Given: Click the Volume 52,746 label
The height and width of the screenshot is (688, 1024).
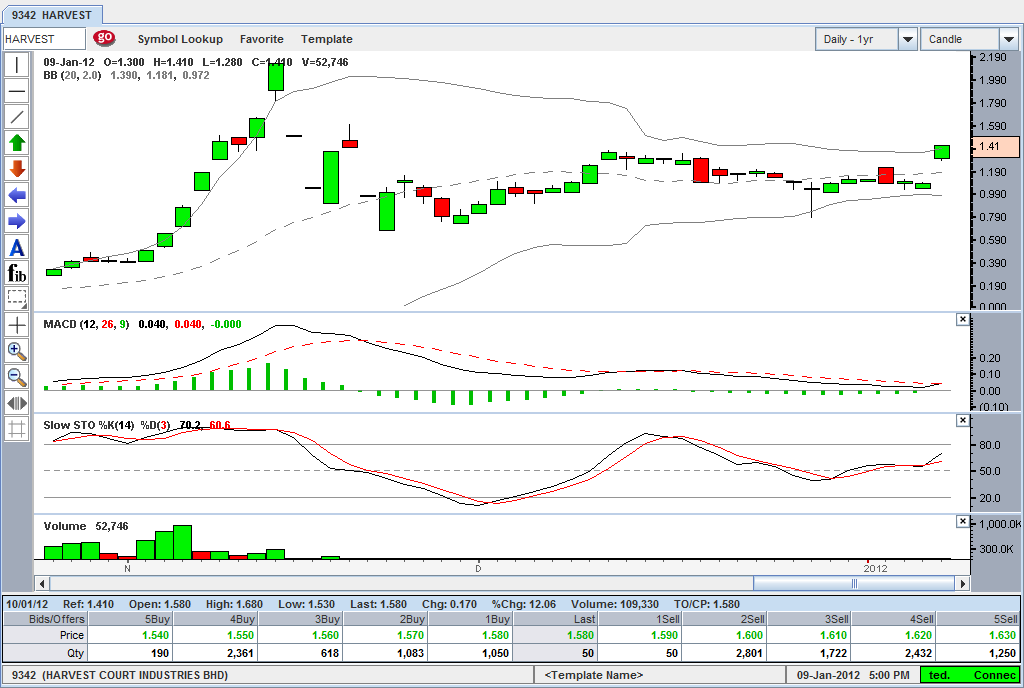Looking at the screenshot, I should pos(86,526).
